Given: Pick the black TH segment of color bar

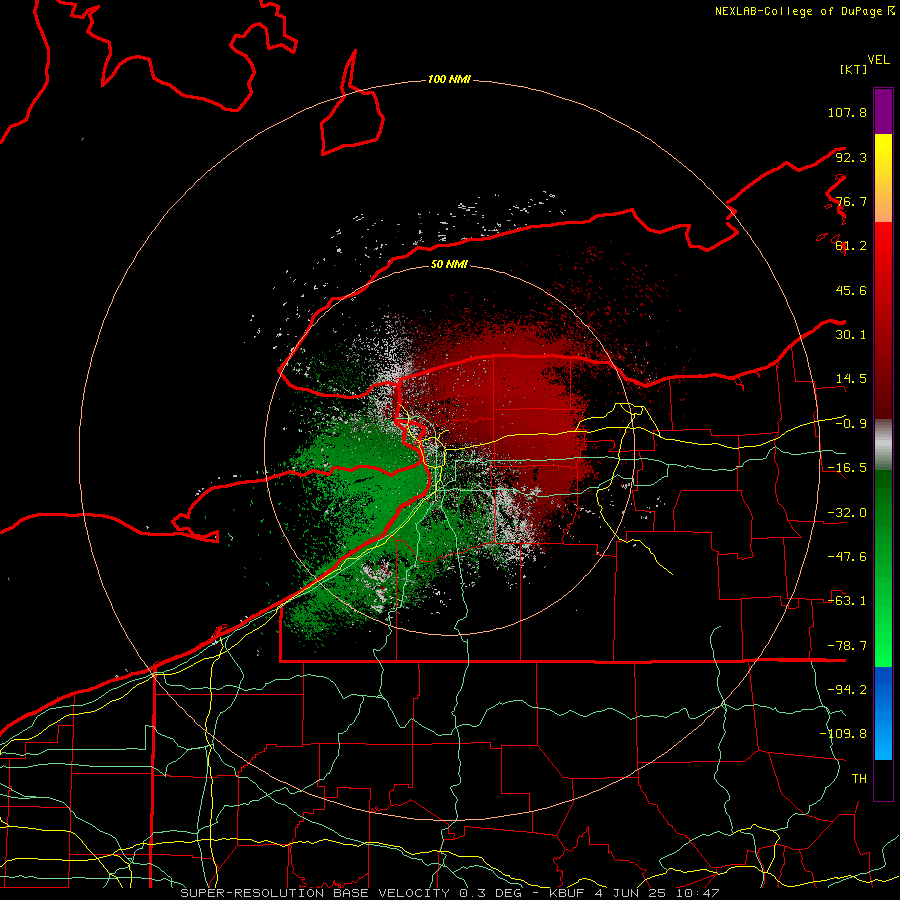Looking at the screenshot, I should 883,780.
